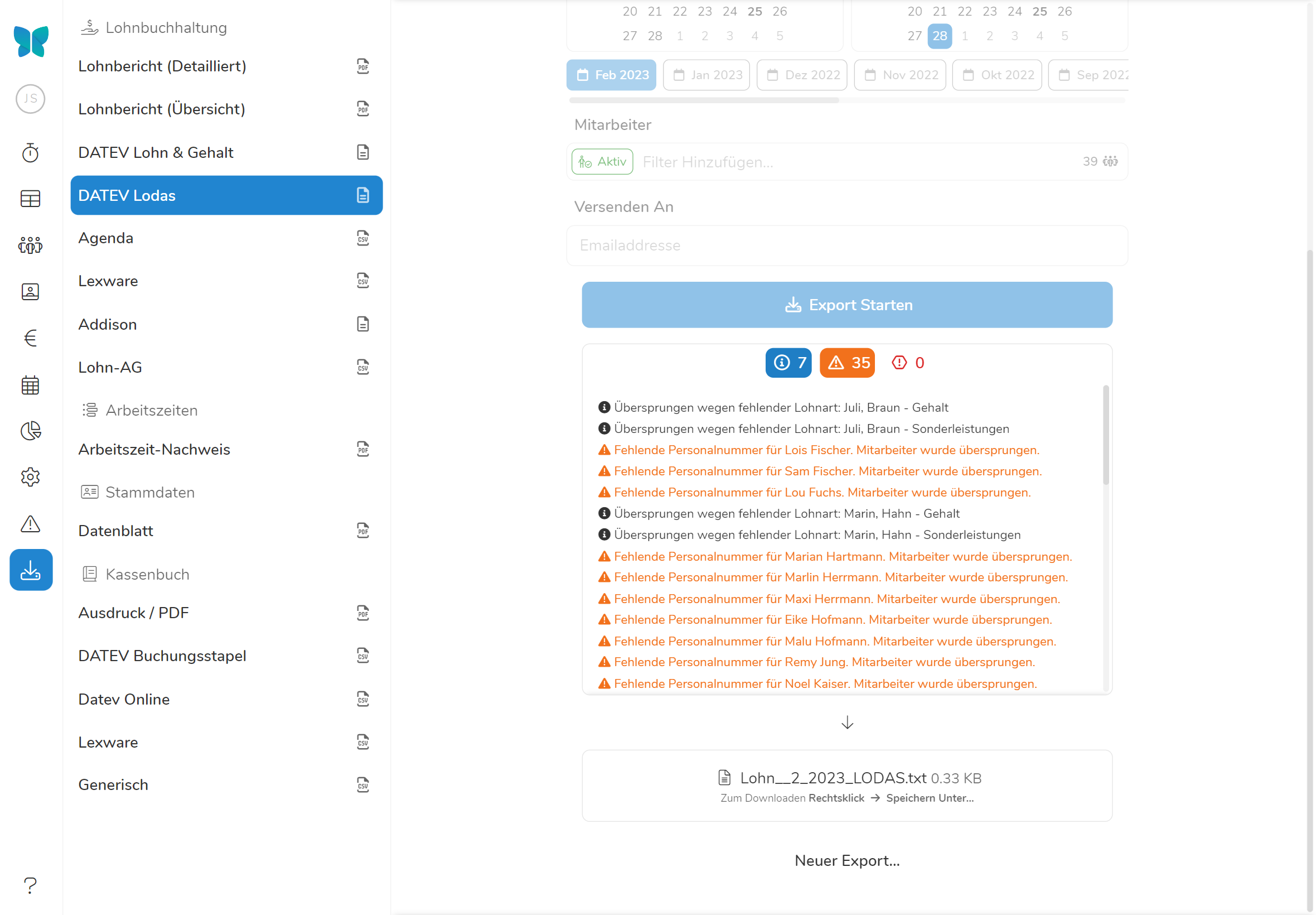Click the employees group sidebar icon
The height and width of the screenshot is (915, 1316).
30,245
